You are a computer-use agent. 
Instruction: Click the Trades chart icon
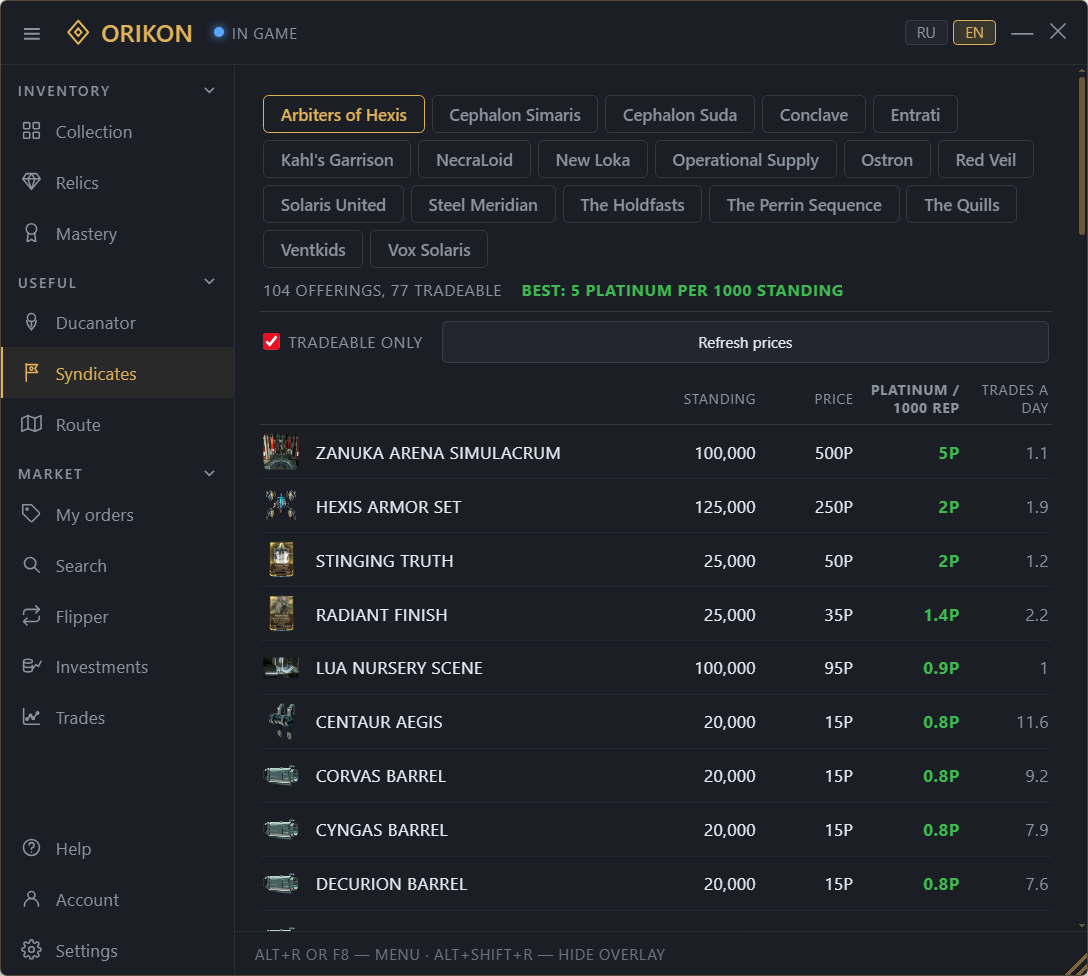point(31,717)
